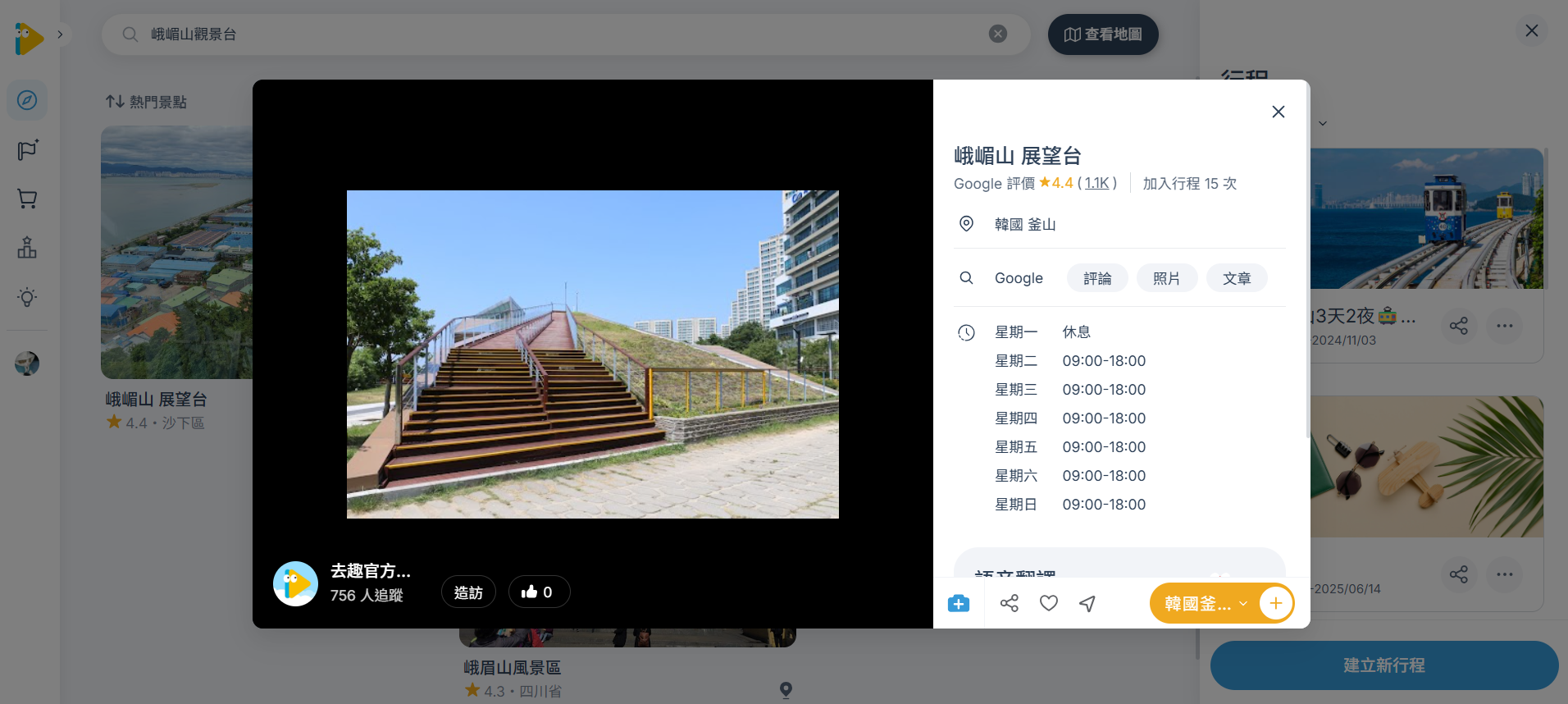Open the 峨嵋山 展望台 card thumbnail in results
The width and height of the screenshot is (1568, 704).
coord(176,253)
